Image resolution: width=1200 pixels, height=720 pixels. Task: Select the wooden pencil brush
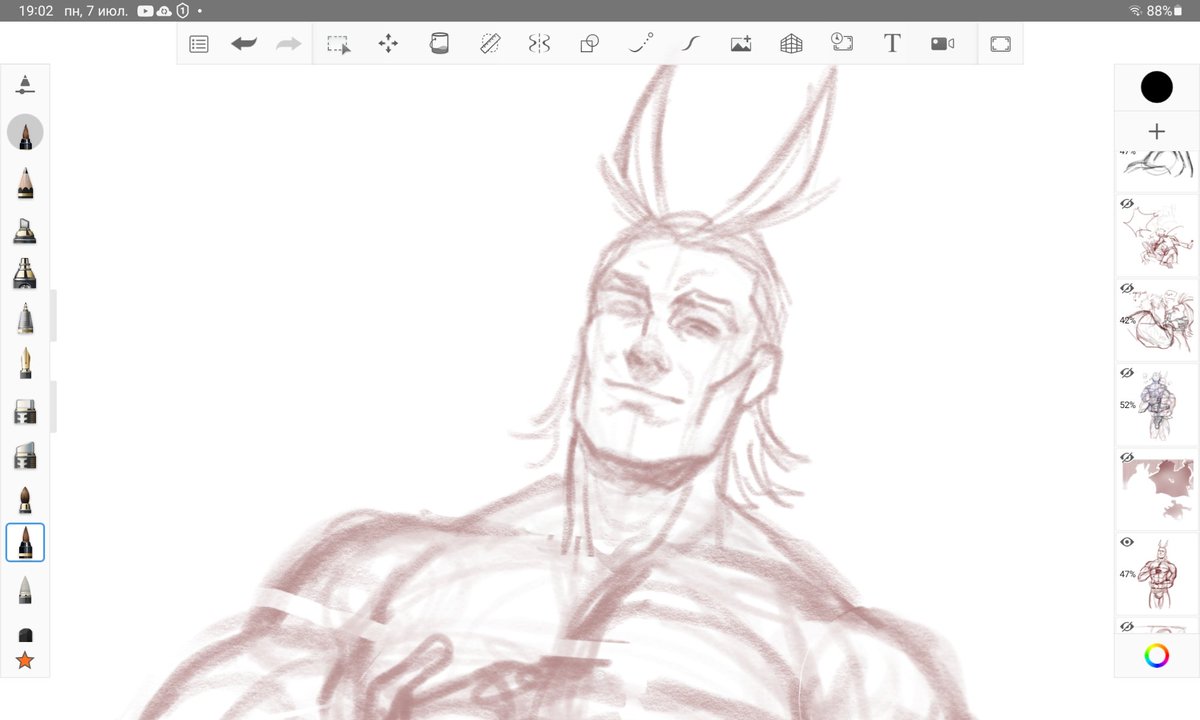25,183
